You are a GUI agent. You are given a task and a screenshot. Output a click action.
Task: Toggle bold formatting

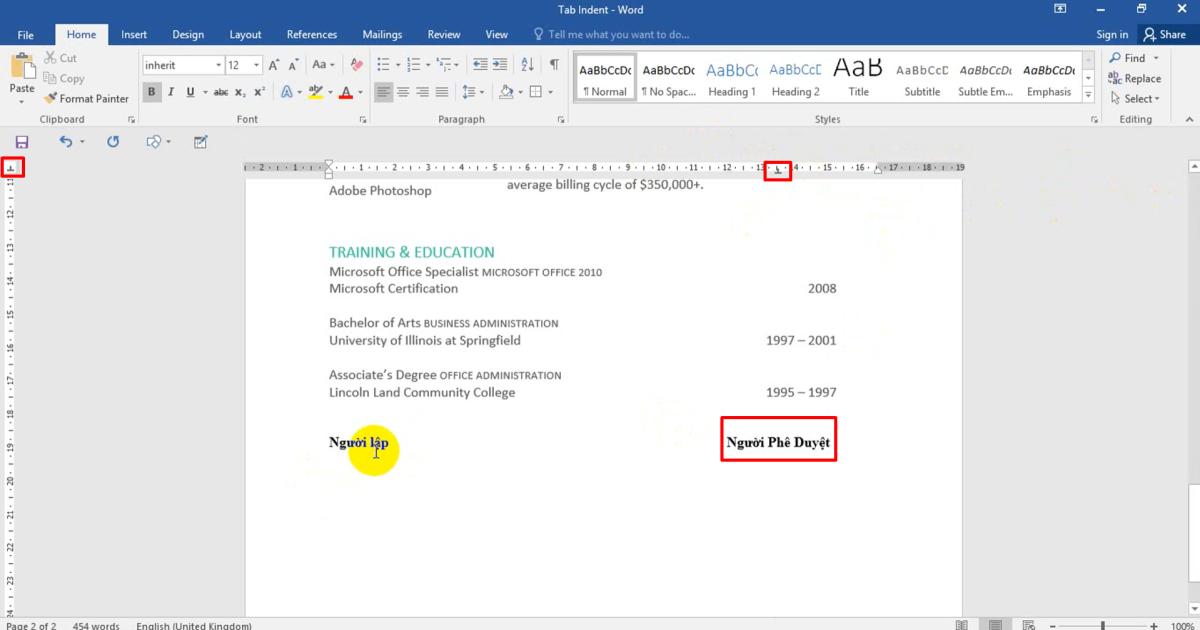tap(152, 92)
